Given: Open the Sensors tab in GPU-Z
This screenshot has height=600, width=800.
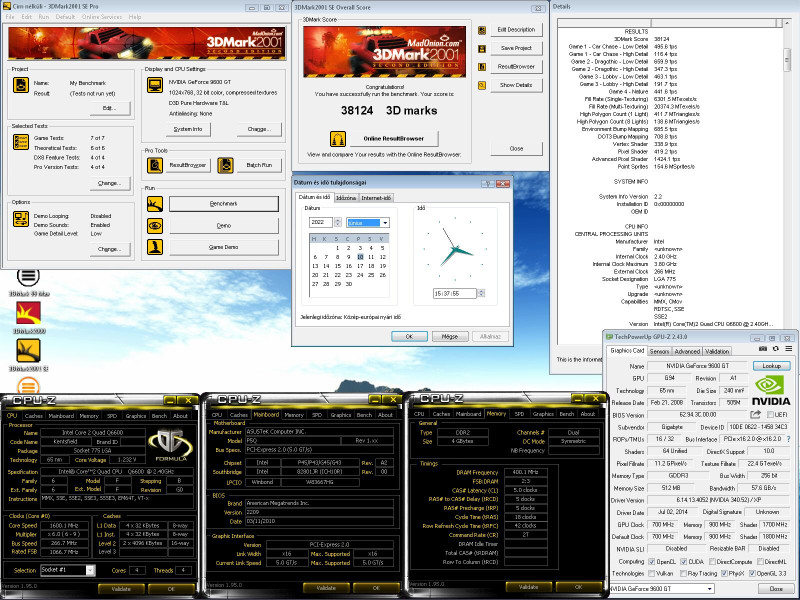Looking at the screenshot, I should pyautogui.click(x=659, y=352).
